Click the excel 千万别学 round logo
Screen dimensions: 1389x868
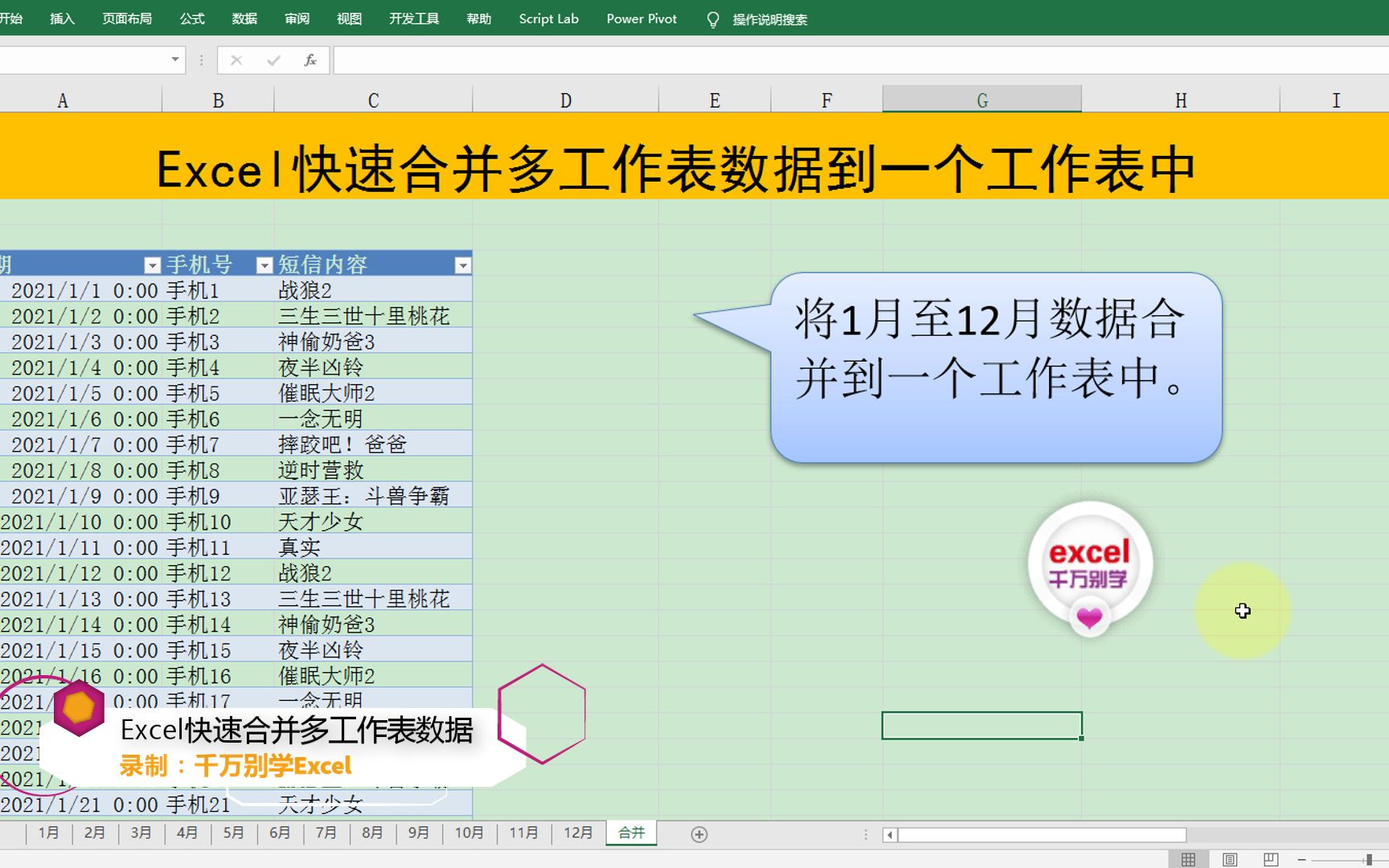click(x=1090, y=567)
